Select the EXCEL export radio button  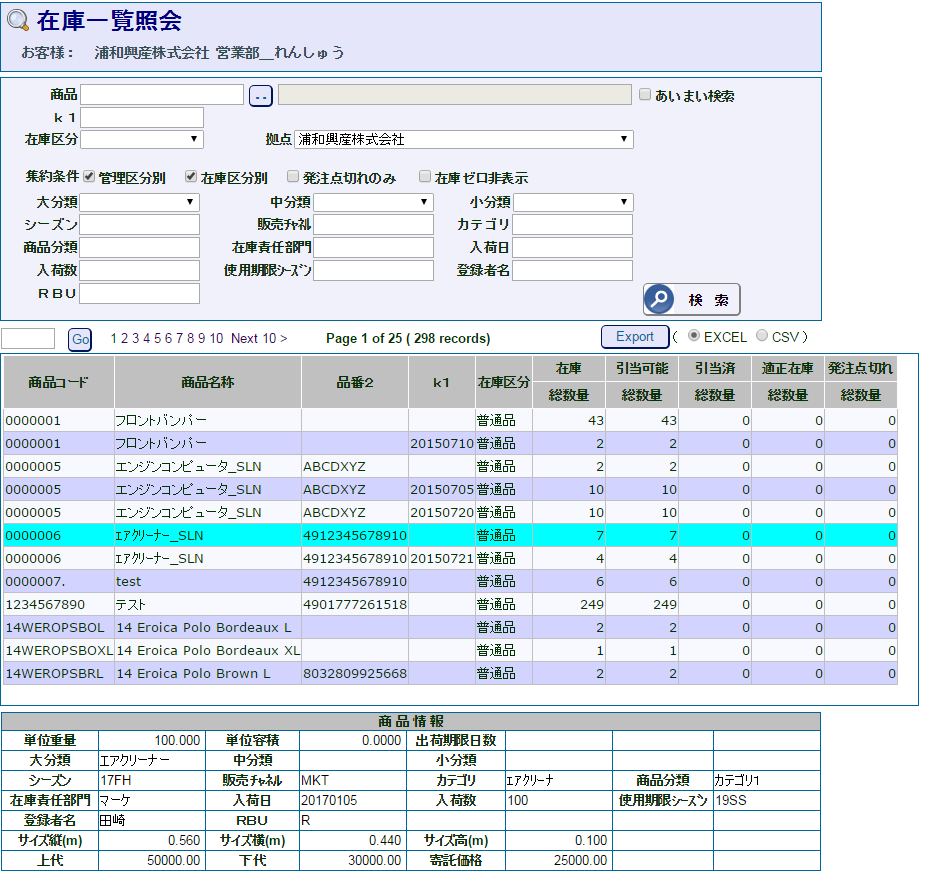click(x=694, y=336)
